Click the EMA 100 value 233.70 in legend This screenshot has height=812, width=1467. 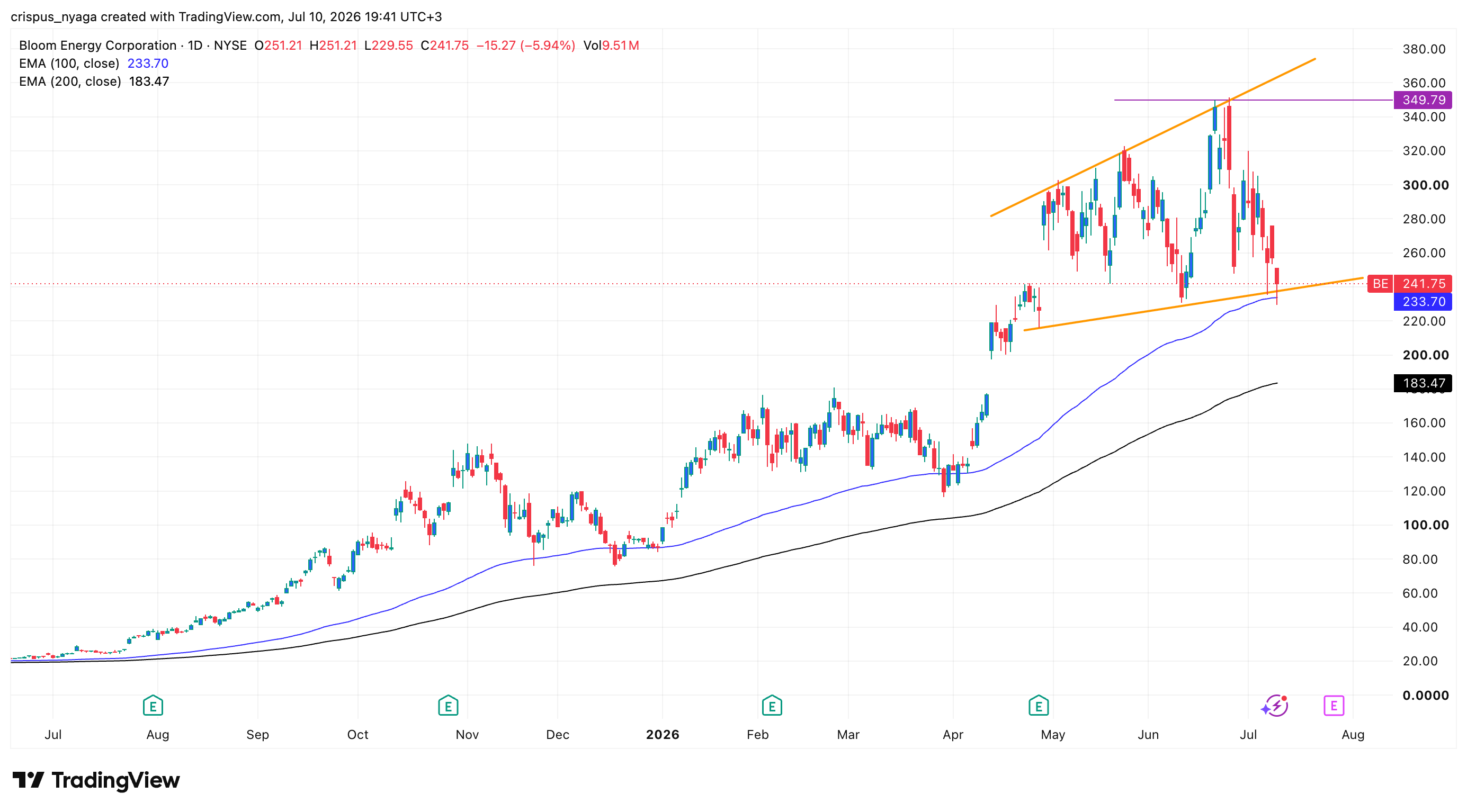(x=148, y=63)
